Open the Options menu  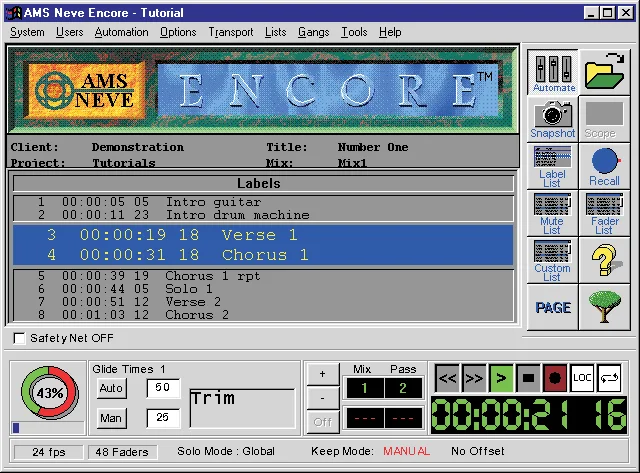point(178,32)
